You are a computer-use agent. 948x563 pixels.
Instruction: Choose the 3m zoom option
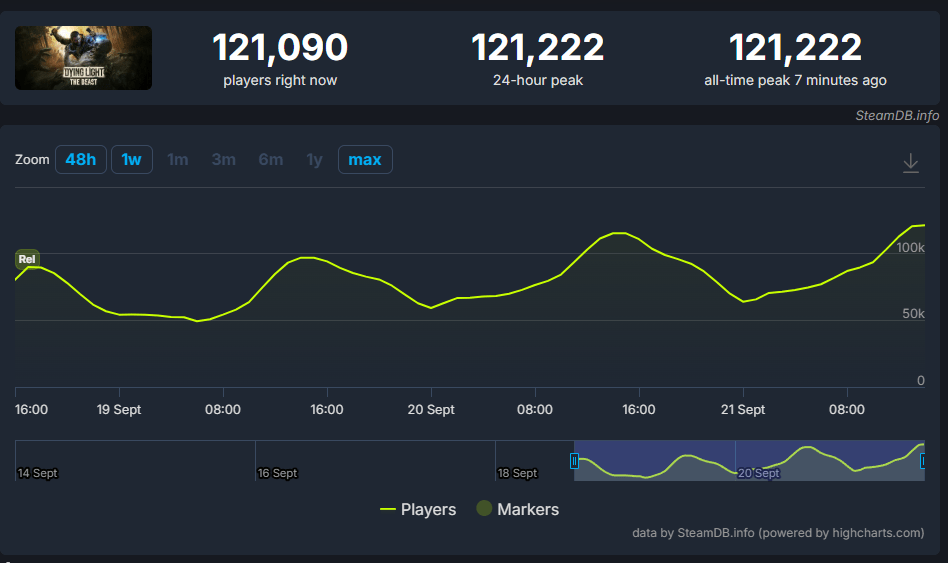click(223, 159)
